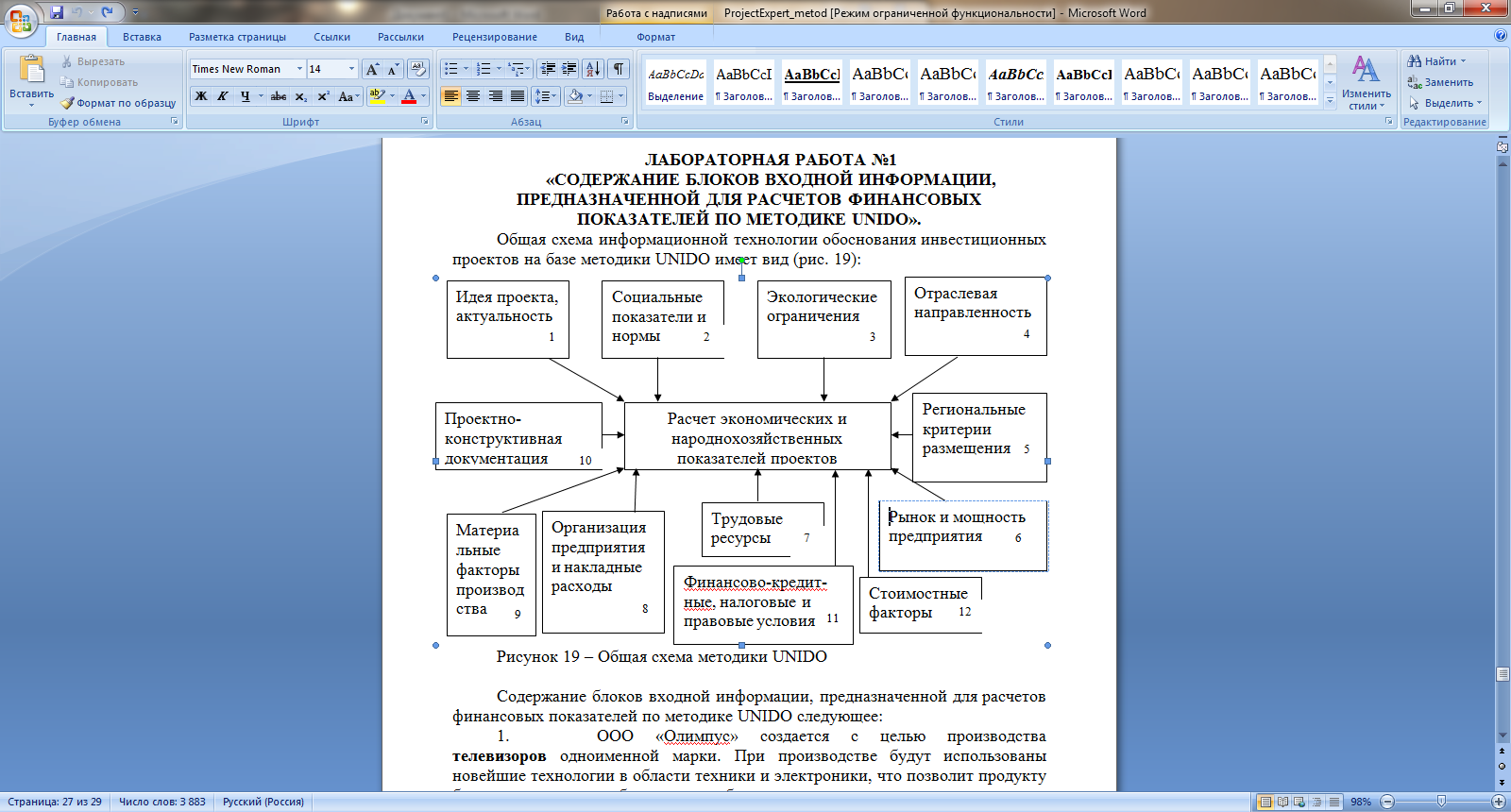Align text left

[x=451, y=96]
